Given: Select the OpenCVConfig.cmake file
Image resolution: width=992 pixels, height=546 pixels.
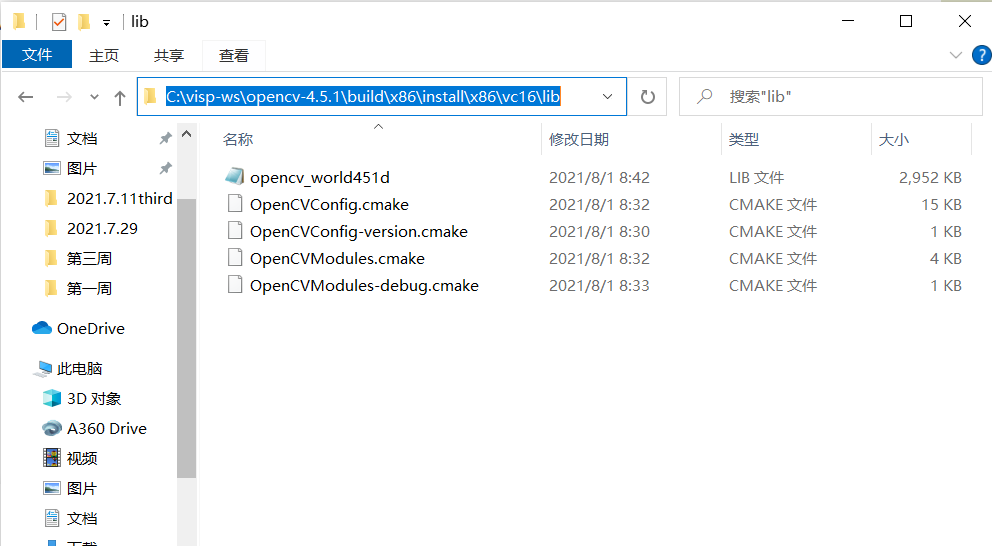Looking at the screenshot, I should [329, 204].
